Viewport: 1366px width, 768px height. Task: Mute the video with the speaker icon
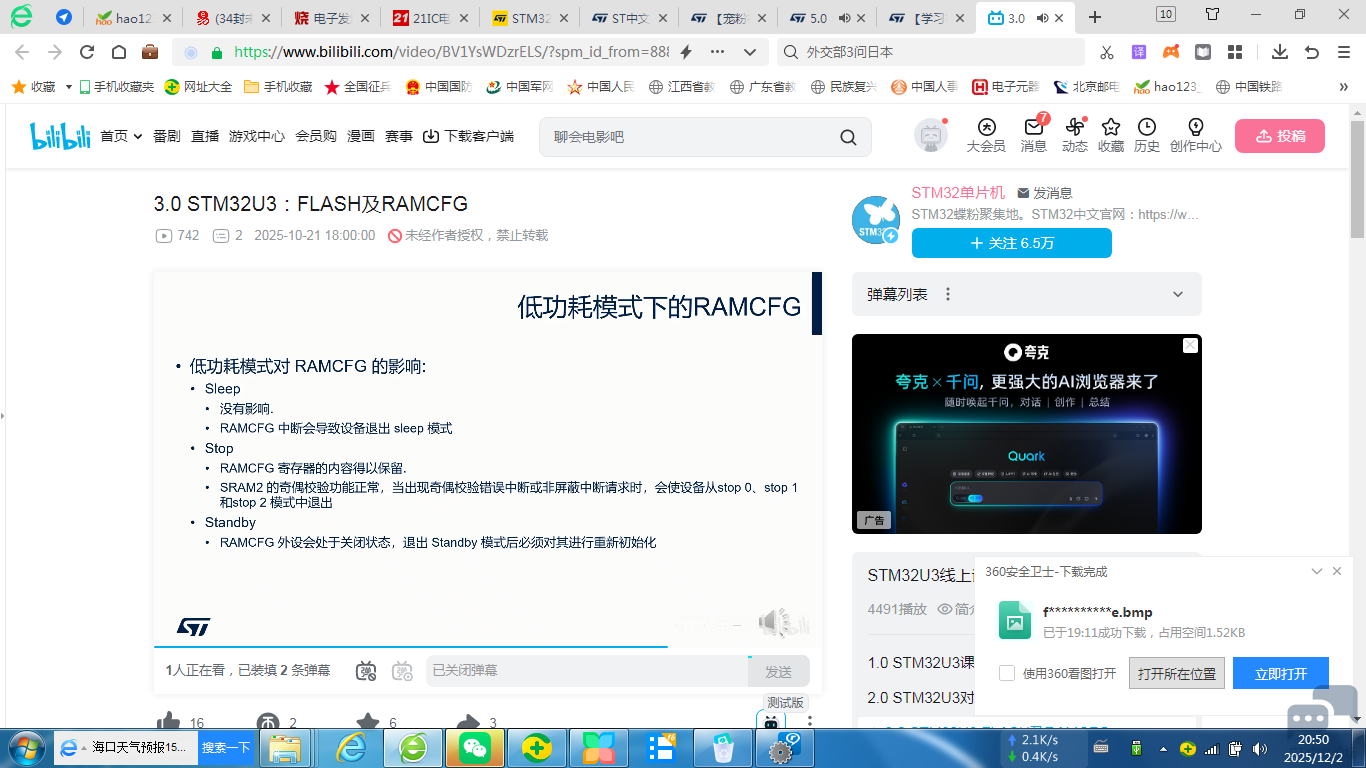click(x=771, y=623)
